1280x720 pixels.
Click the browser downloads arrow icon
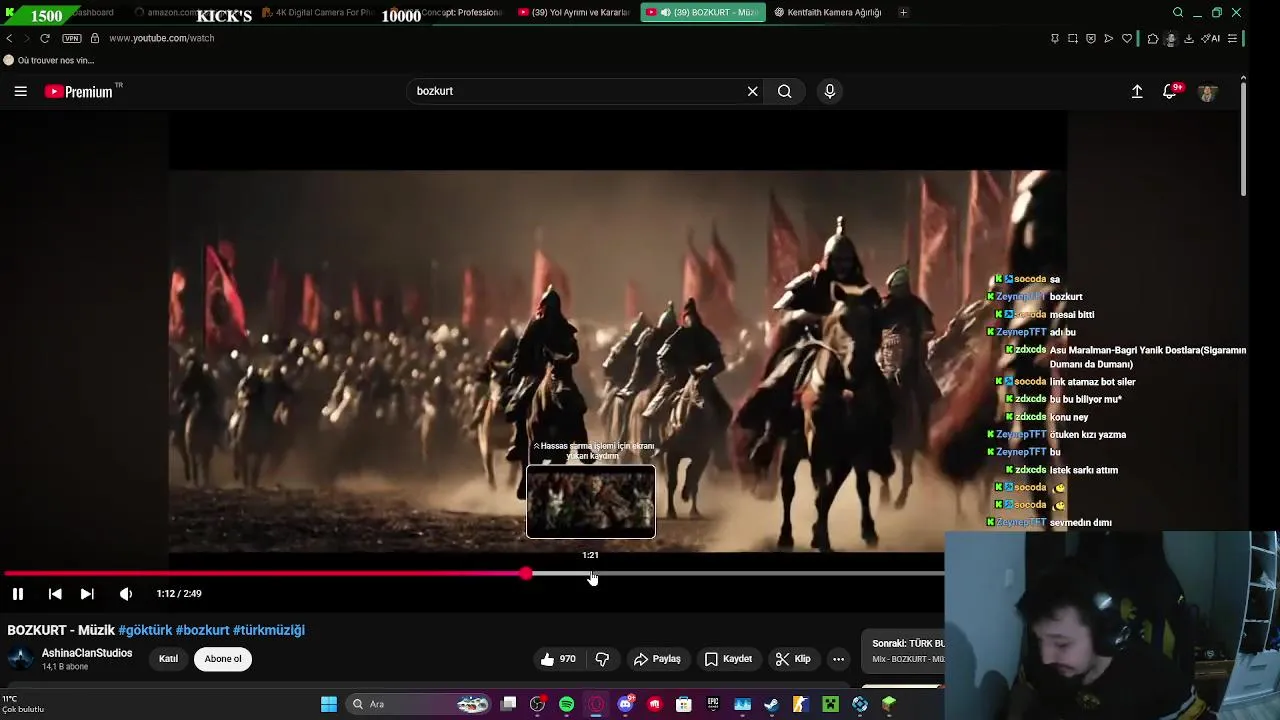(1189, 38)
